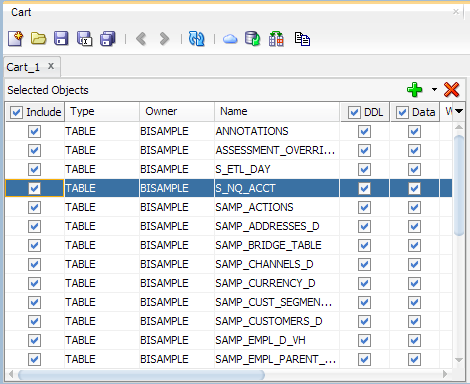
Task: Add objects using green plus icon
Action: pos(415,90)
